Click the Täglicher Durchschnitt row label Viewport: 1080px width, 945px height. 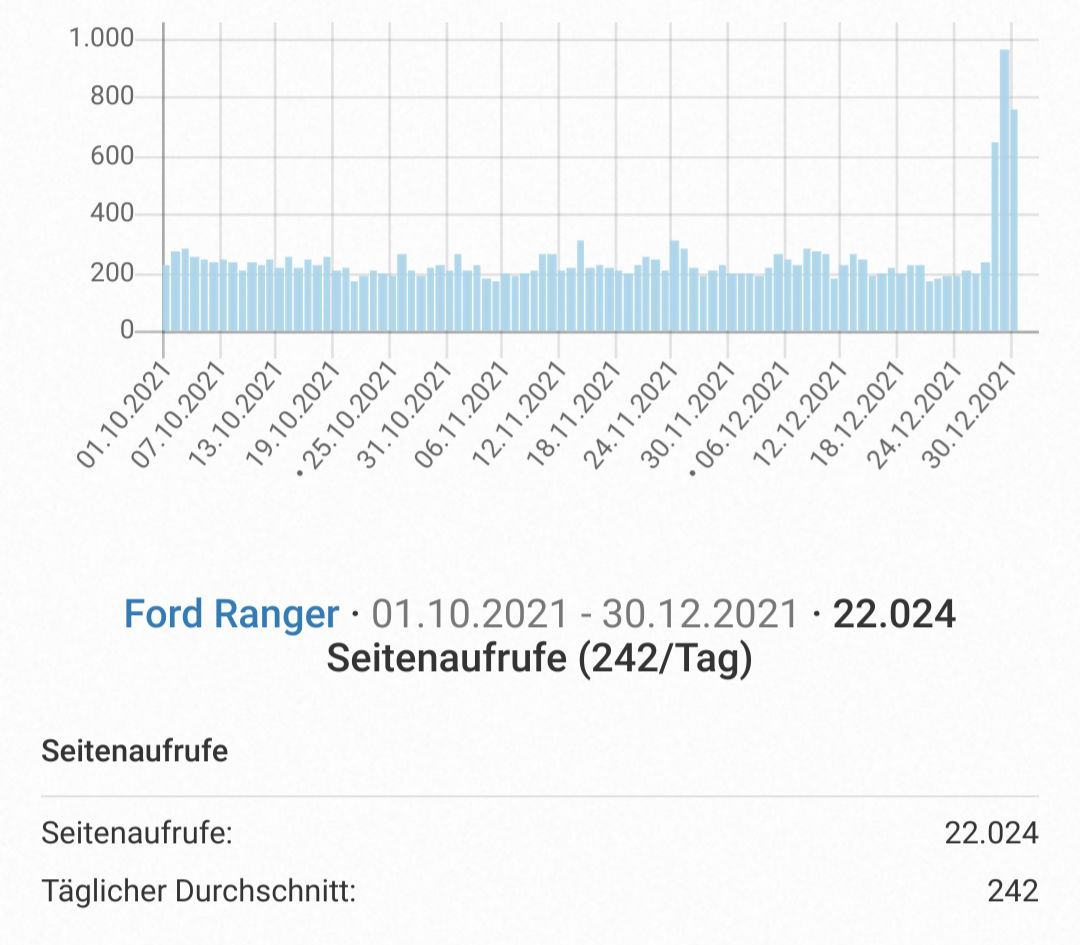click(198, 891)
